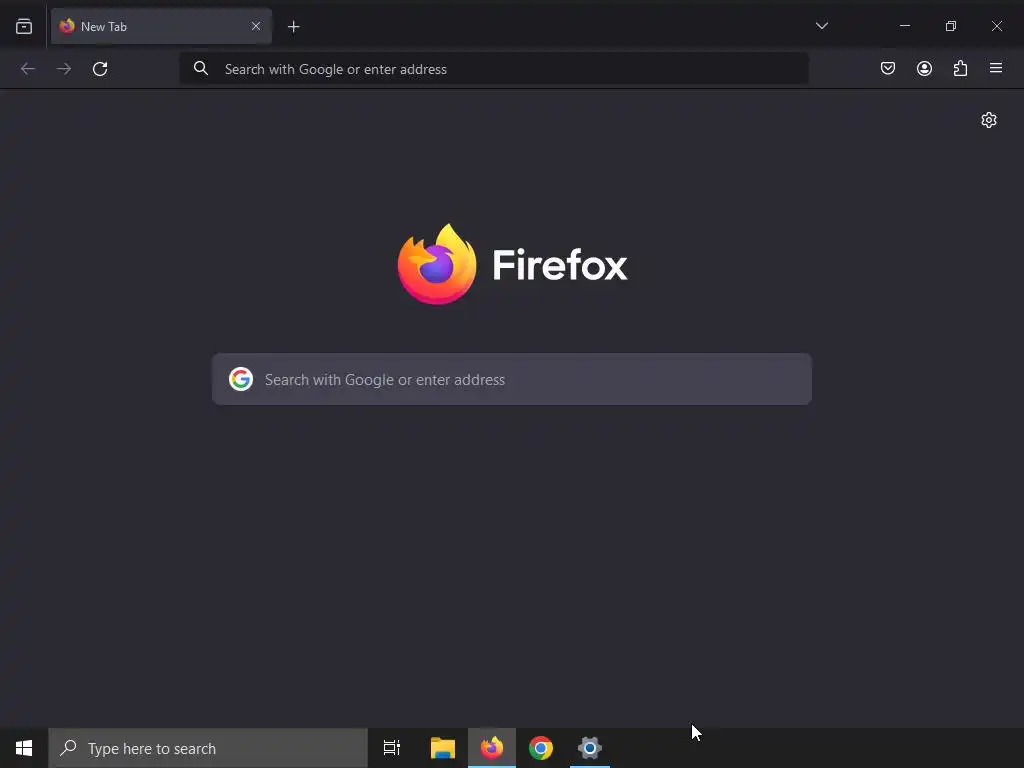Select the New Tab tab

coord(161,26)
